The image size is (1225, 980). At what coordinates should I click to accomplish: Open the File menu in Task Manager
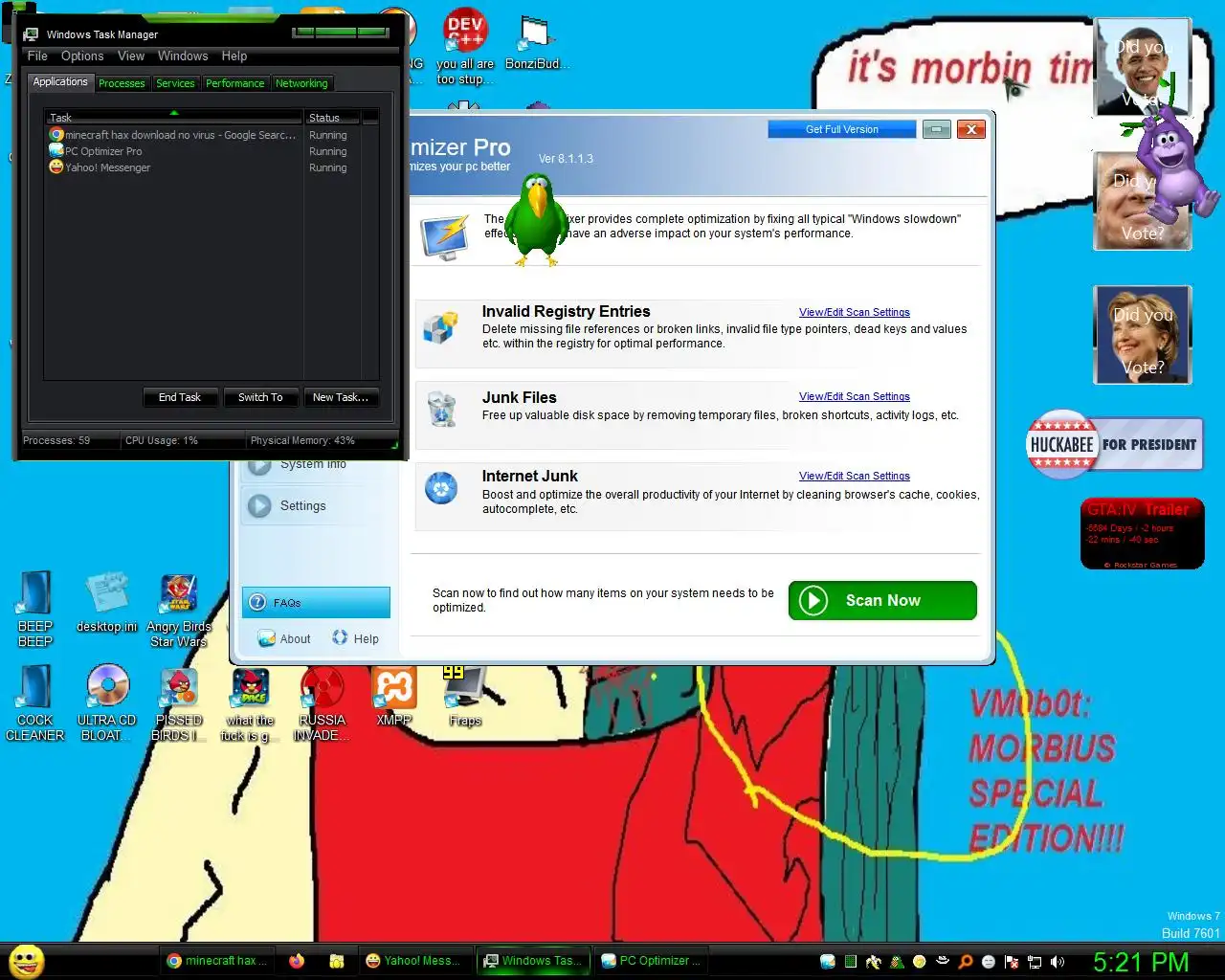[37, 56]
